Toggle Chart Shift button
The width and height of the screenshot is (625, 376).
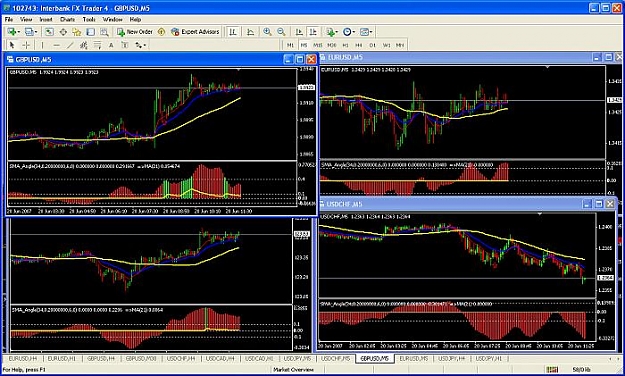click(313, 32)
